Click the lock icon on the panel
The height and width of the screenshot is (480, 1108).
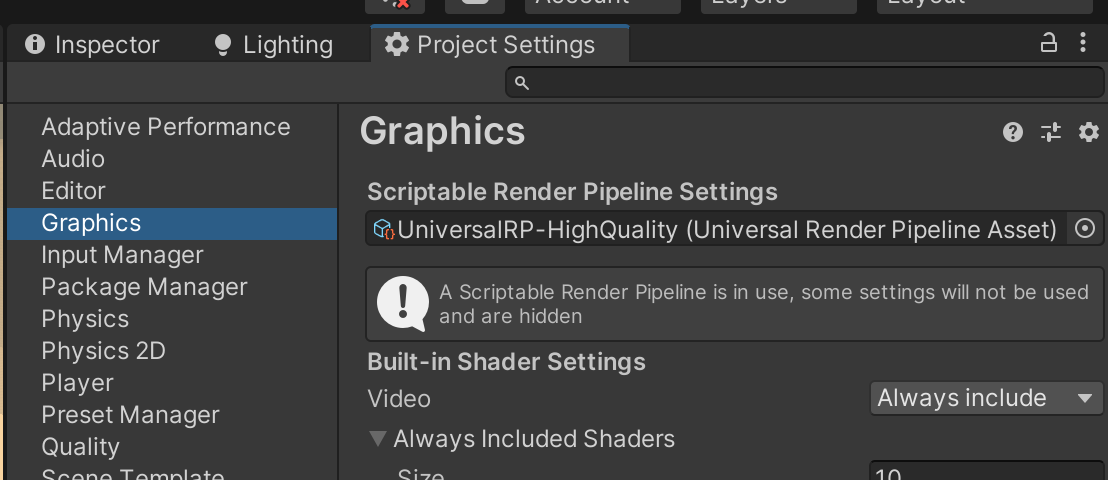click(1049, 43)
